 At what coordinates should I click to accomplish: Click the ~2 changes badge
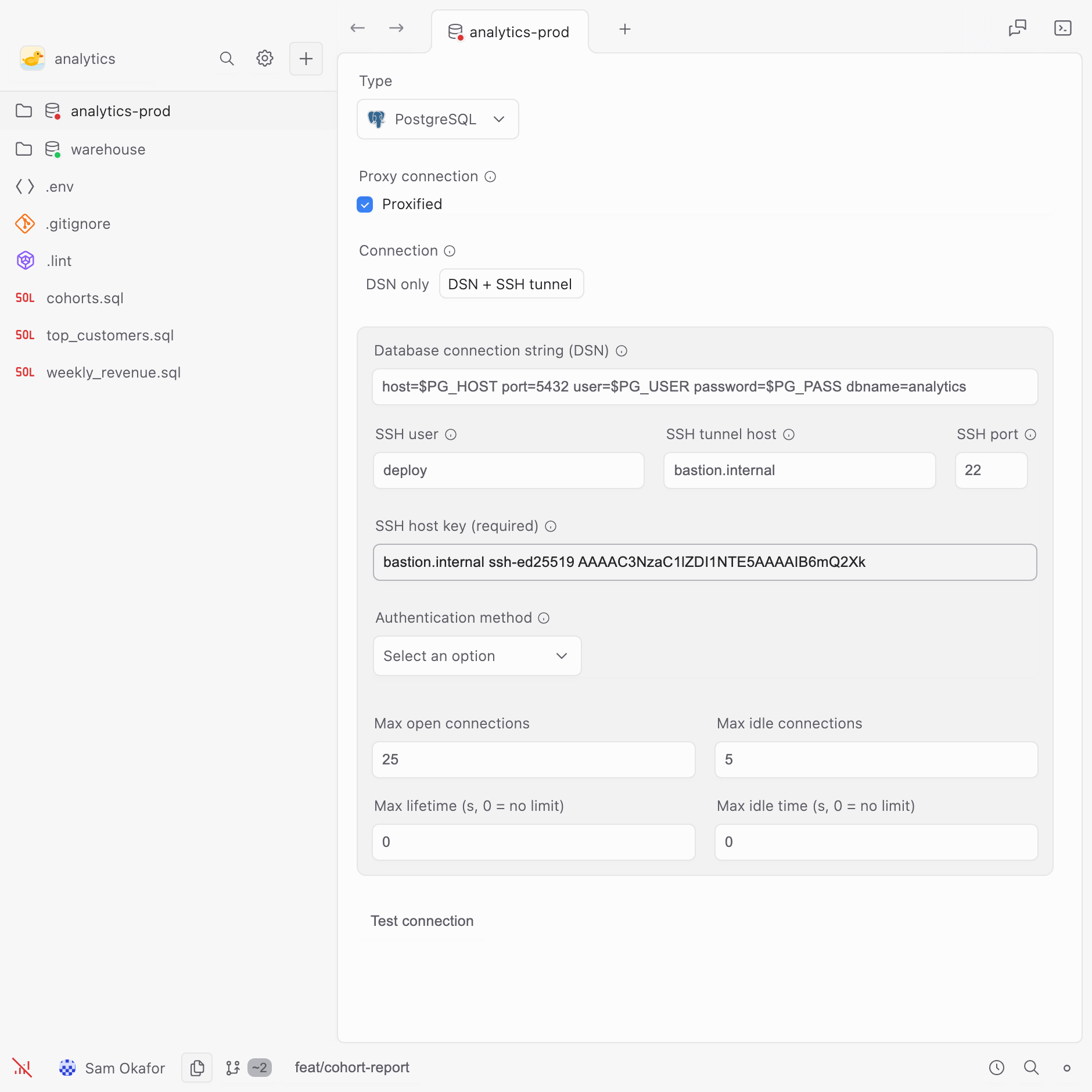pyautogui.click(x=259, y=1068)
